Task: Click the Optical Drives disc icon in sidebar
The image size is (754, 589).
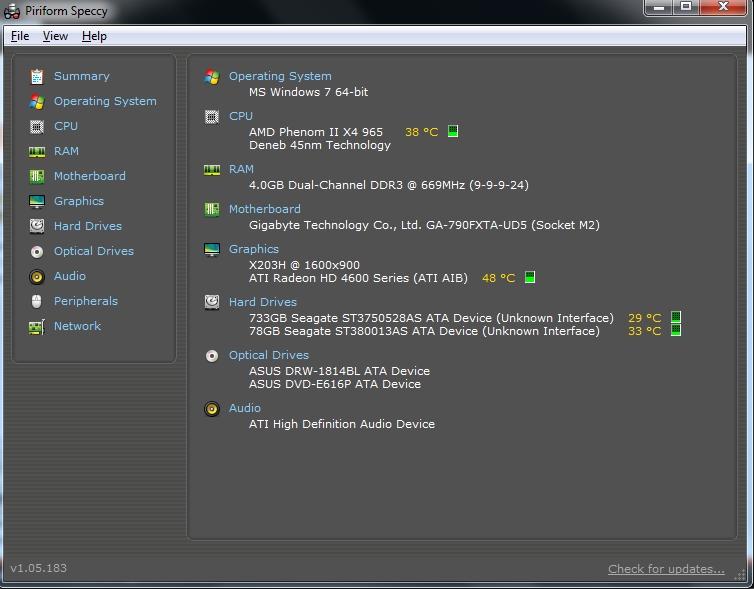Action: click(37, 251)
